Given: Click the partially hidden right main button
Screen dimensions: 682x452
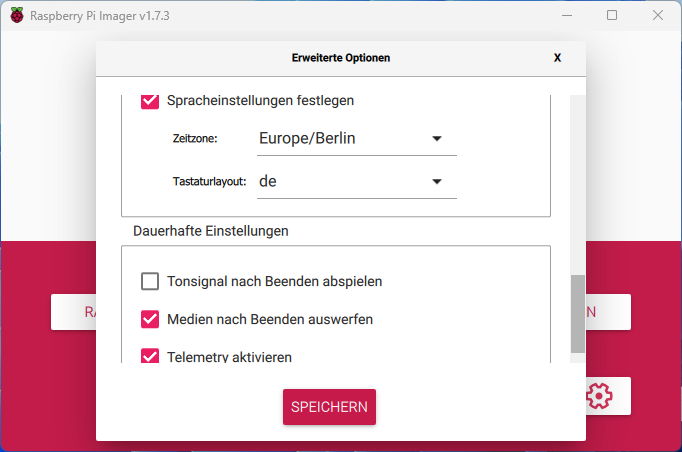Looking at the screenshot, I should pos(608,312).
